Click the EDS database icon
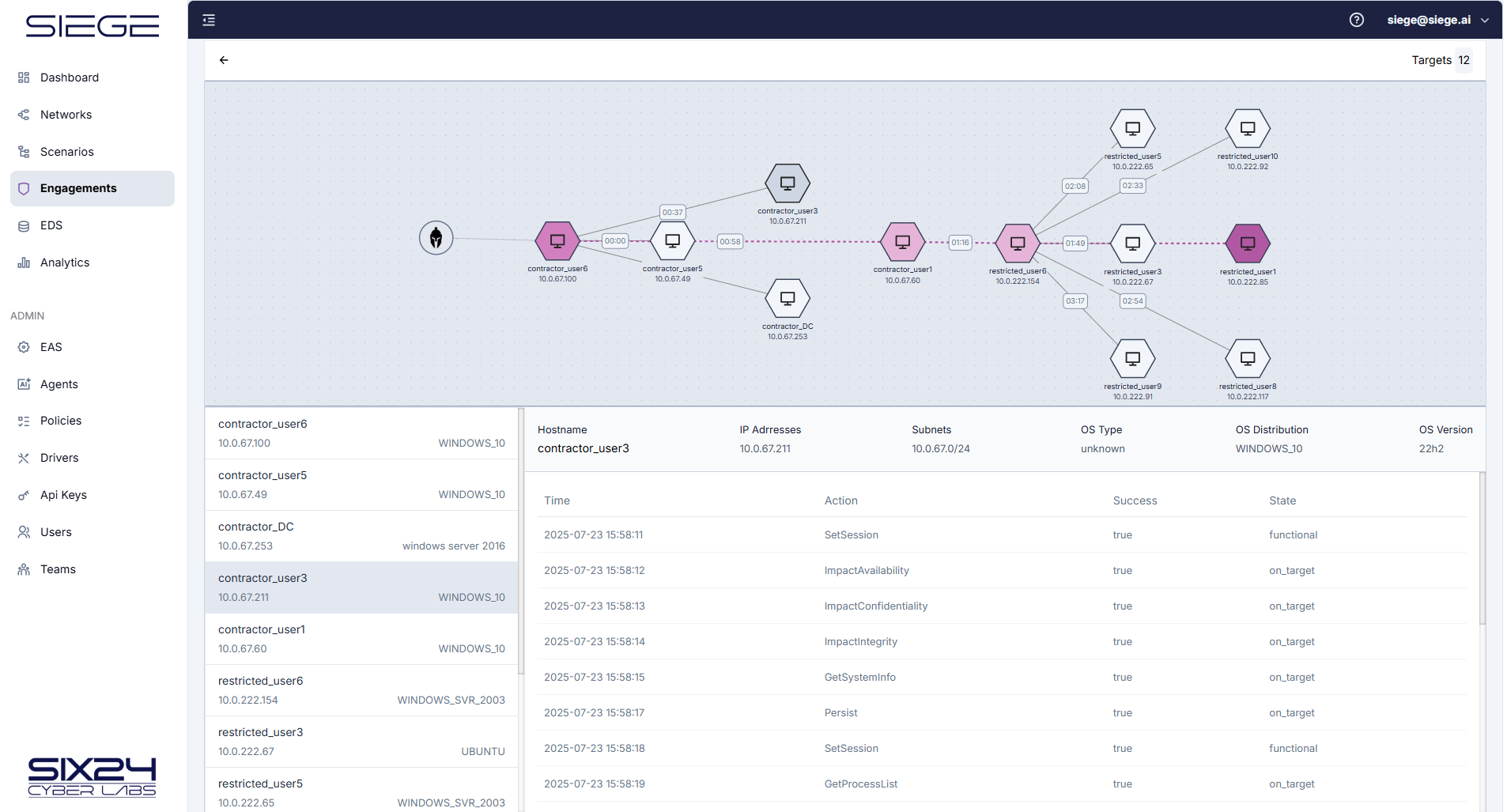Viewport: 1507px width, 812px height. point(23,225)
